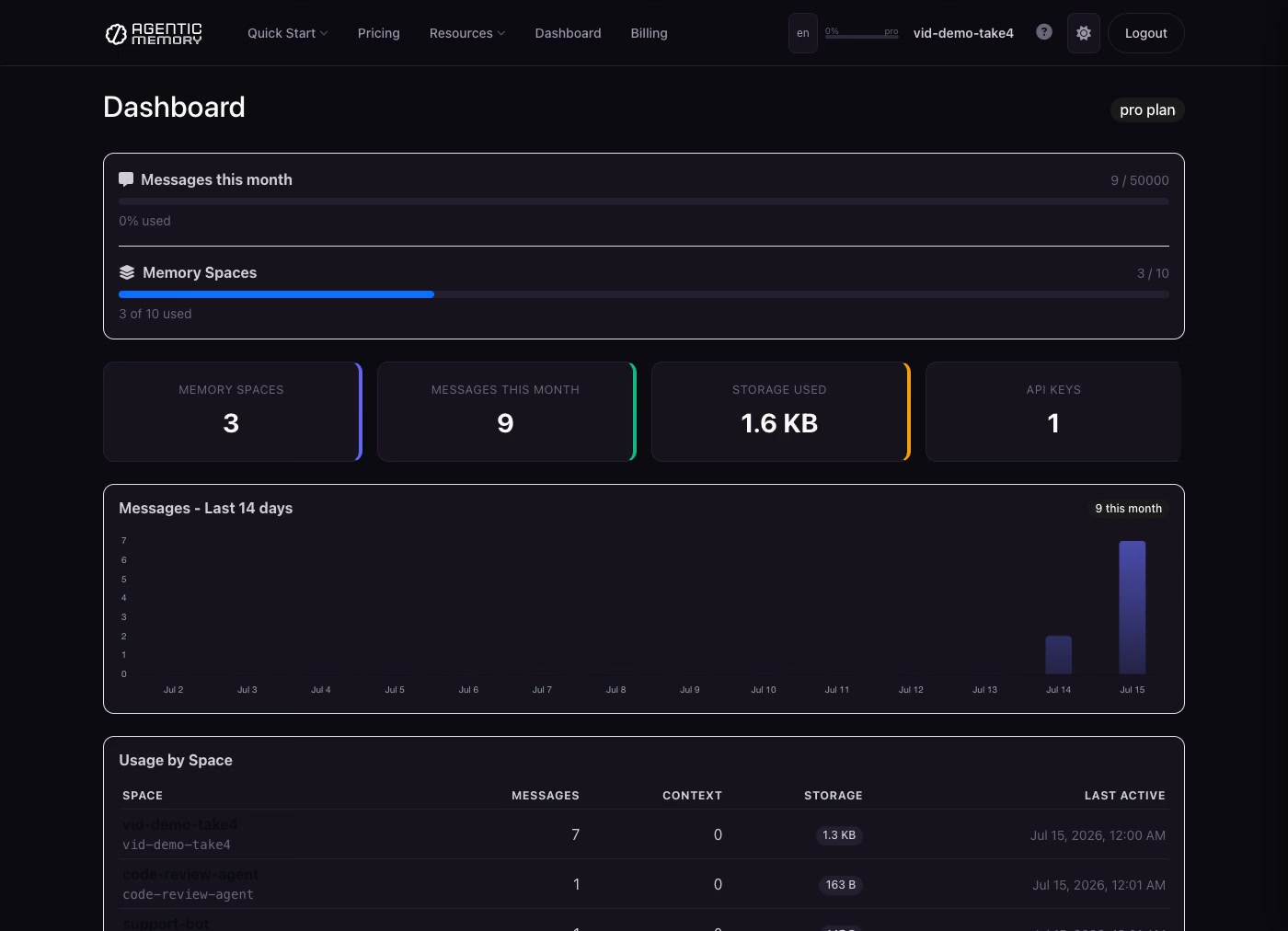Open the code-review-agent space row
Image resolution: width=1288 pixels, height=931 pixels.
click(x=644, y=884)
